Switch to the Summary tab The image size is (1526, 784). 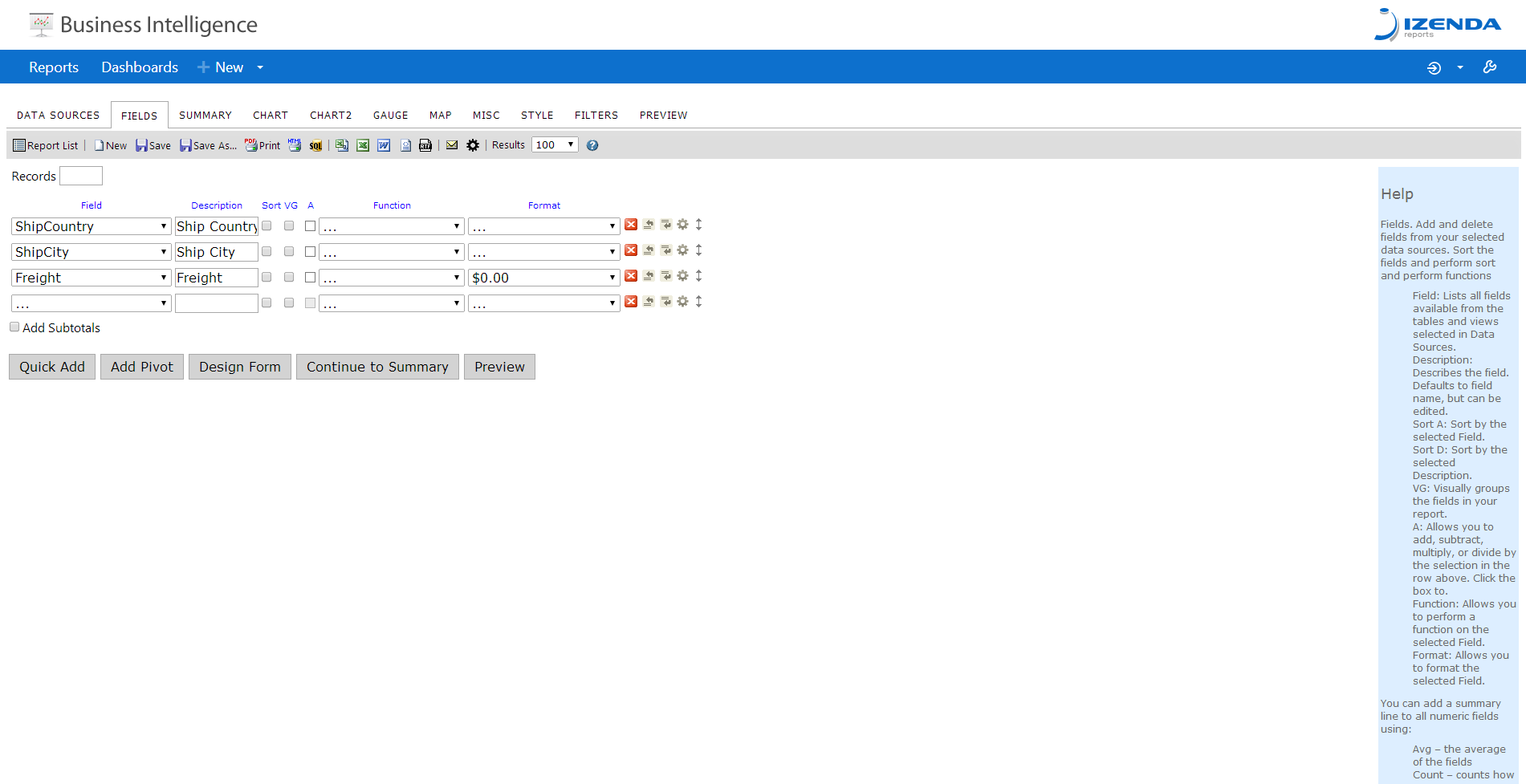tap(206, 116)
